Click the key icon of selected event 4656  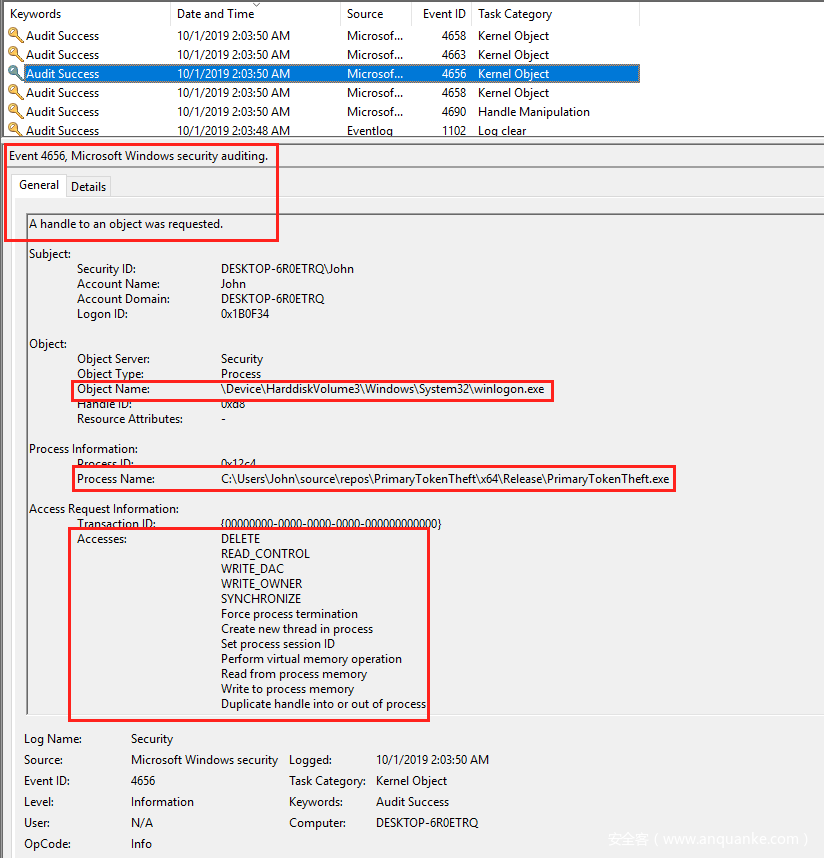[15, 74]
